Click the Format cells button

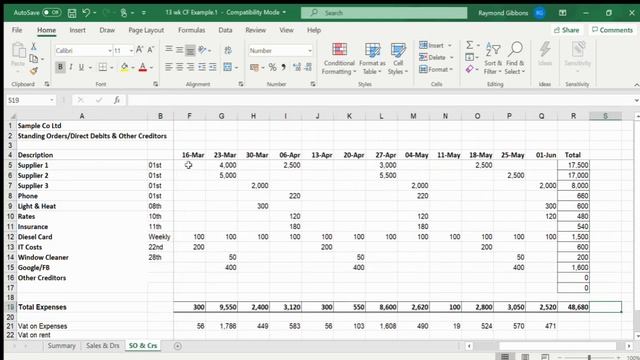tap(436, 69)
